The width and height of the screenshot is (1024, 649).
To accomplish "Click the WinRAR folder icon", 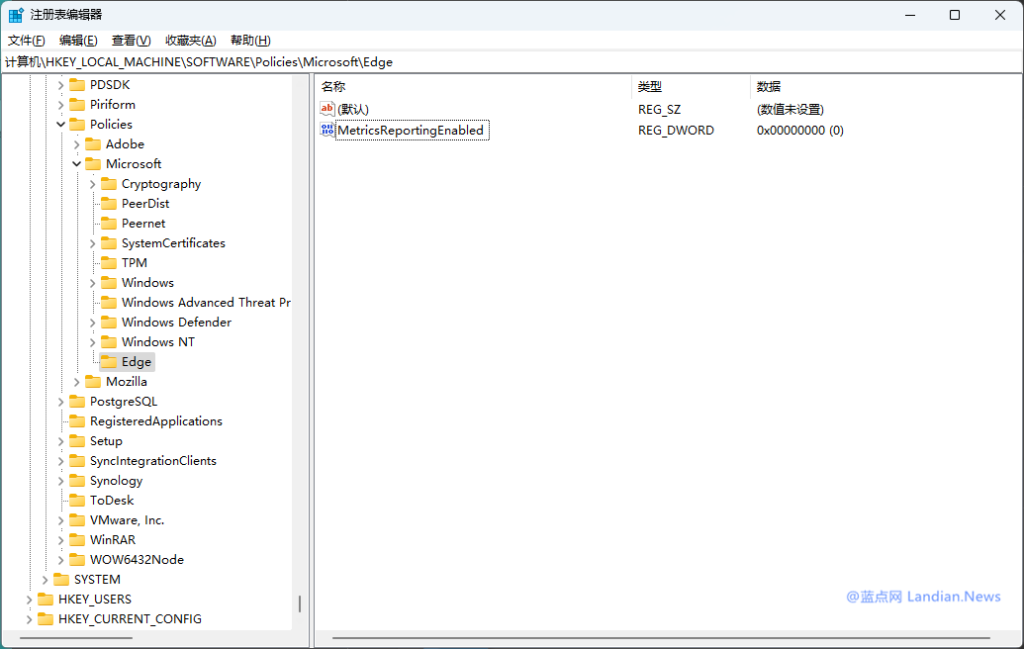I will coord(77,540).
